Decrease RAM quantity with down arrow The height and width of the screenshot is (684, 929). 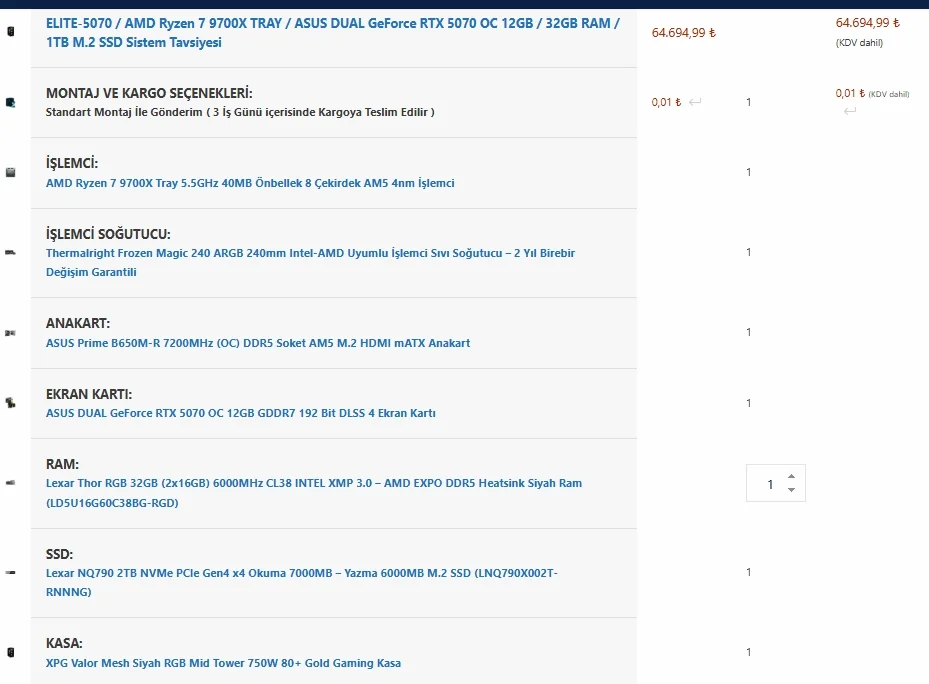click(x=792, y=490)
